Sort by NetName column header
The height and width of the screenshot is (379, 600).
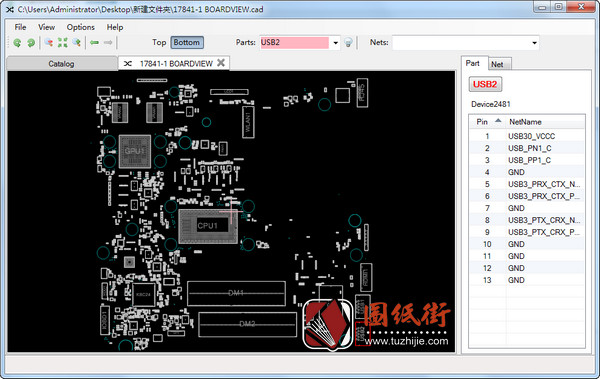coord(545,122)
